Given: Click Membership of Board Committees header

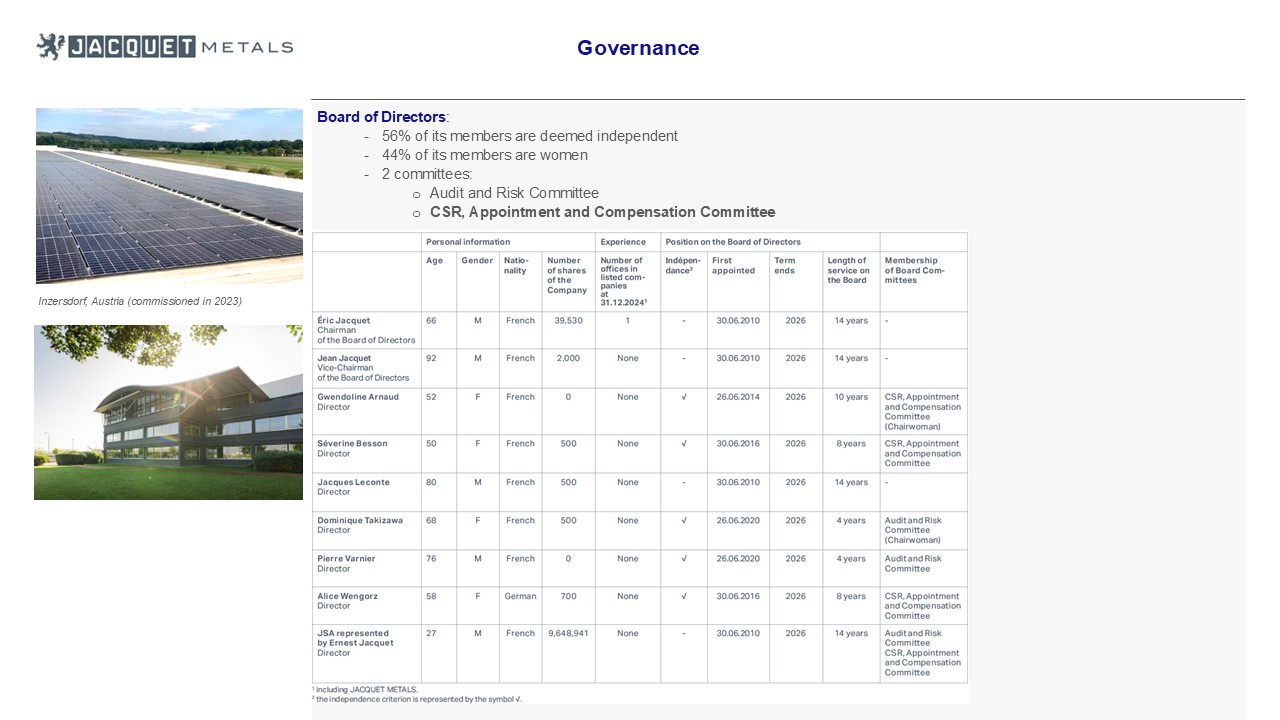Looking at the screenshot, I should [914, 270].
